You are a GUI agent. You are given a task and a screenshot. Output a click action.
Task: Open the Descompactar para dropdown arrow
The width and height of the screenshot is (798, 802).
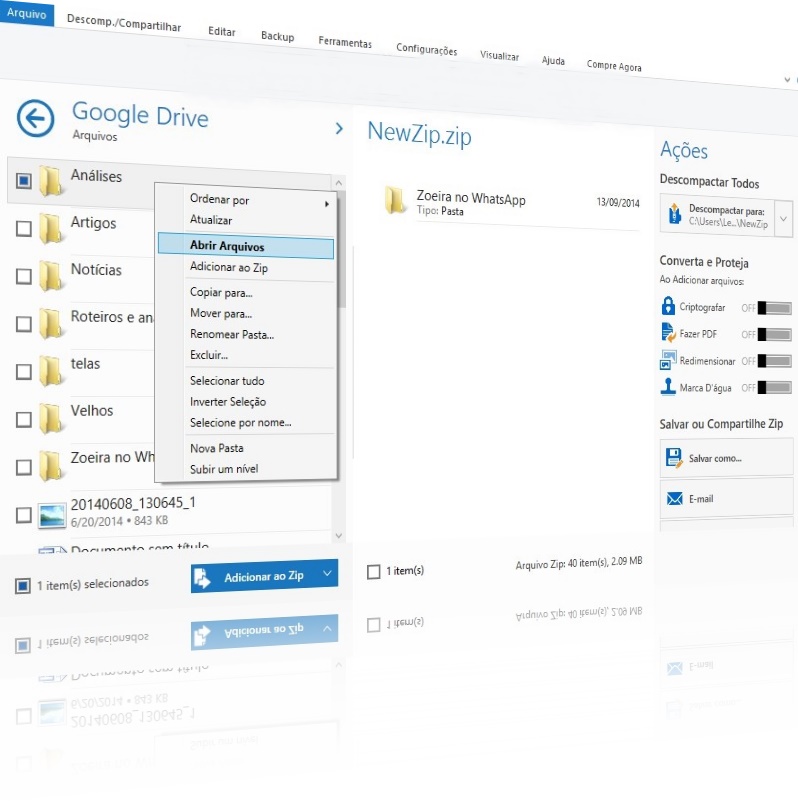coord(783,219)
